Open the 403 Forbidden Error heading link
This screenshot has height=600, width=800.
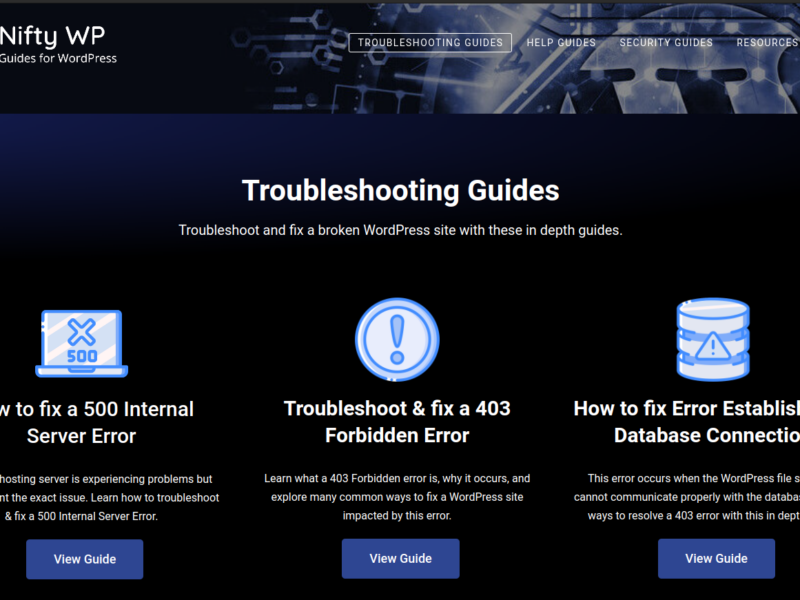coord(397,422)
